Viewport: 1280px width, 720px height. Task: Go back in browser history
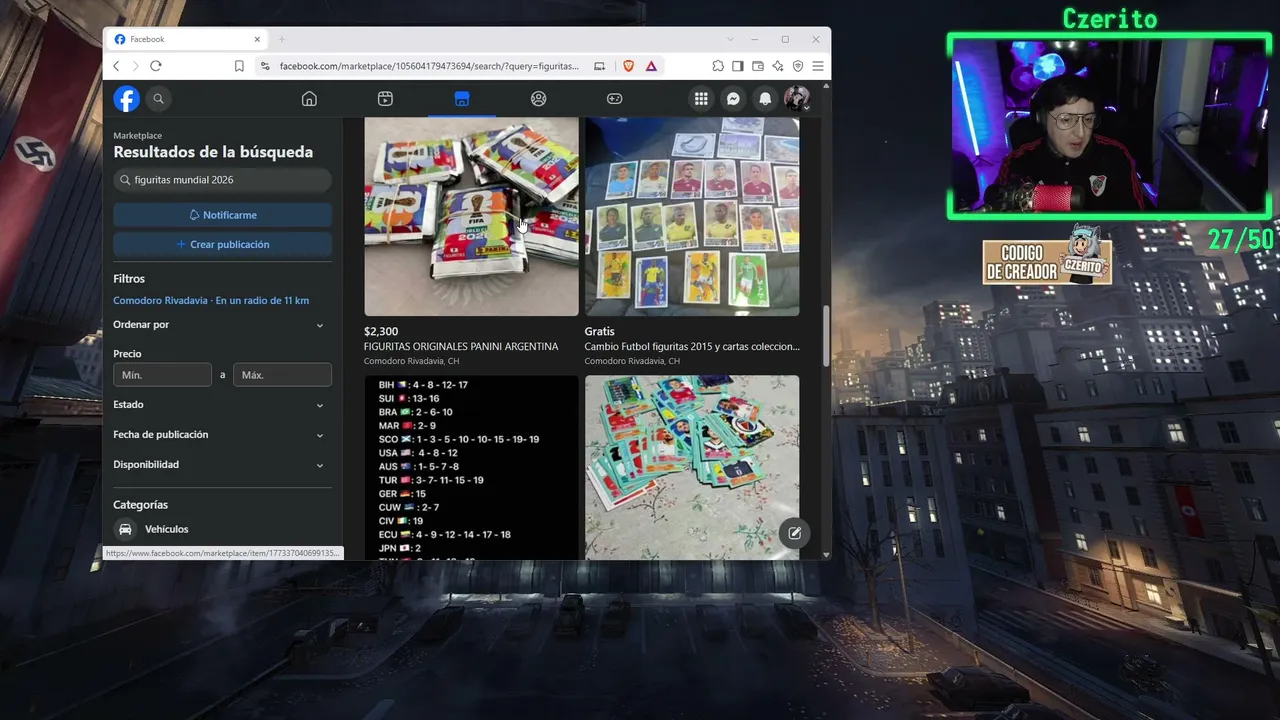pyautogui.click(x=116, y=66)
